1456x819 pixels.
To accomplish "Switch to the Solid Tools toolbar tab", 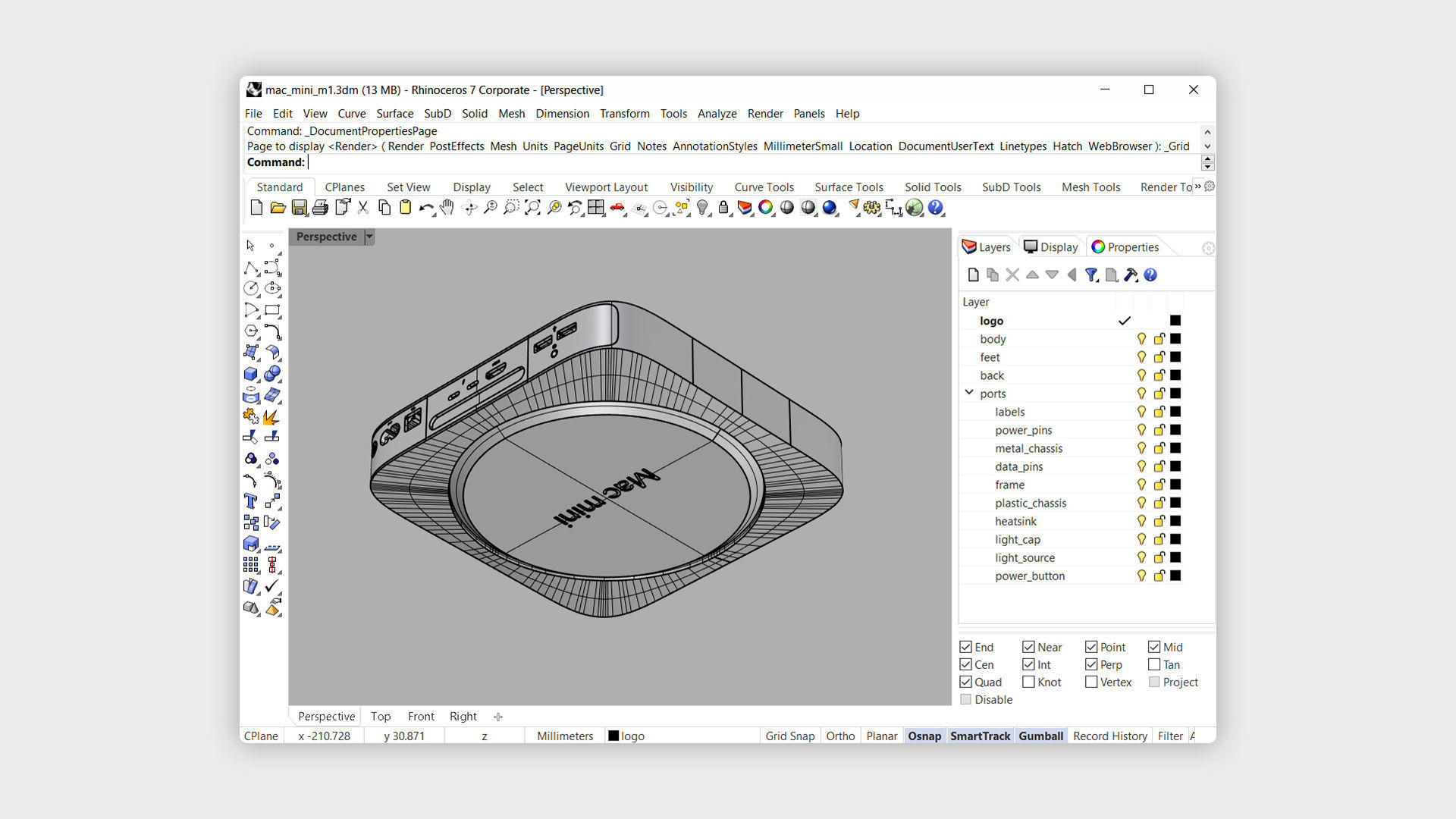I will (932, 187).
